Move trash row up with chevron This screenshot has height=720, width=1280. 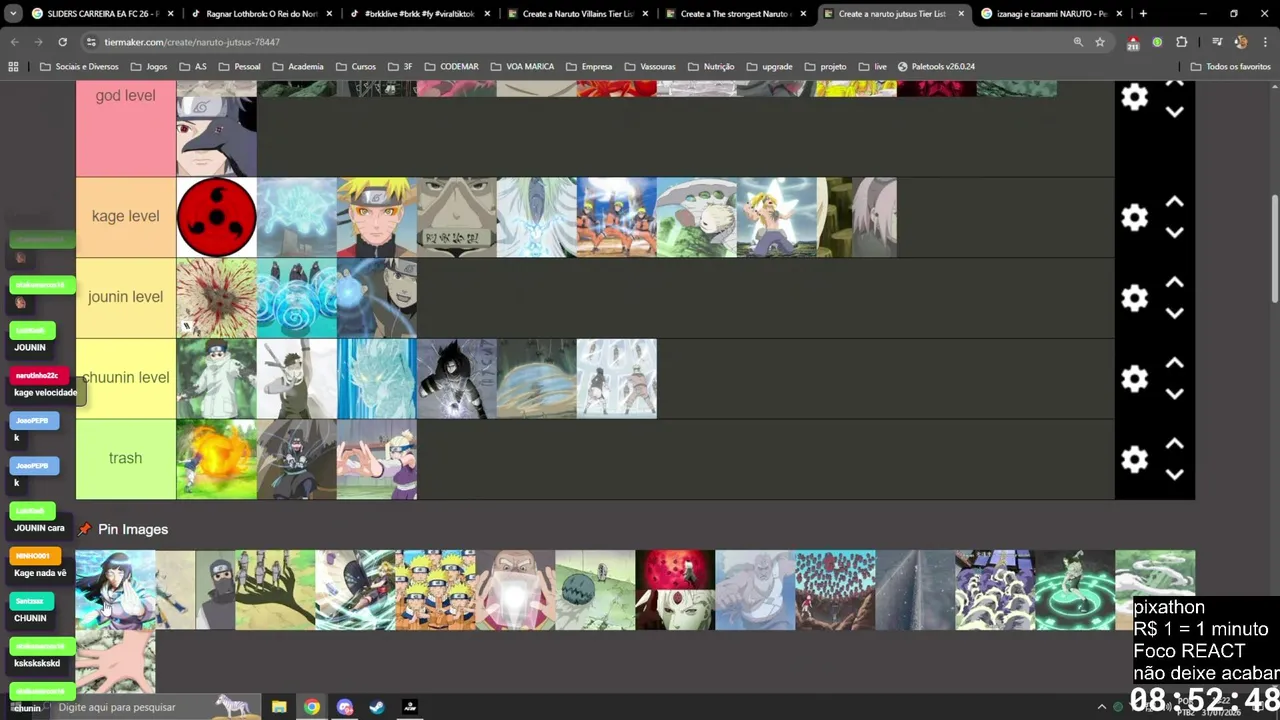[1175, 444]
